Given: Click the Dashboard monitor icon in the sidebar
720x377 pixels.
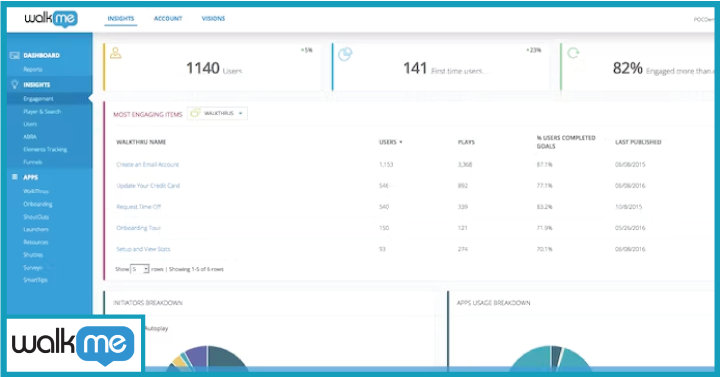Looking at the screenshot, I should [x=15, y=56].
